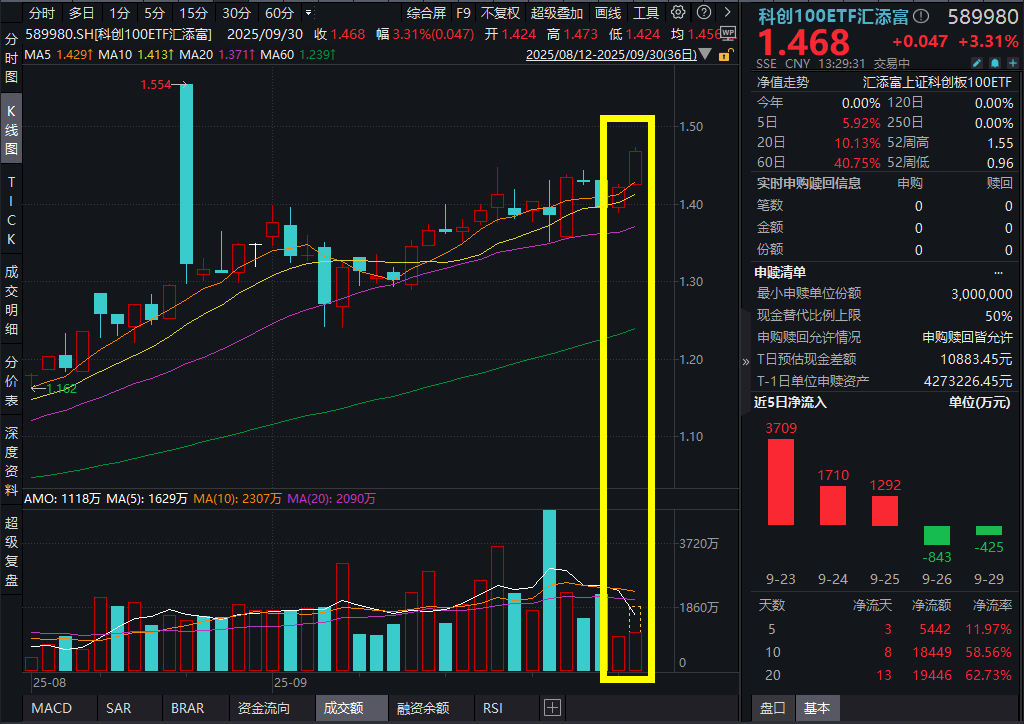Open the date range dropdown triangle
1024x724 pixels.
[705, 55]
